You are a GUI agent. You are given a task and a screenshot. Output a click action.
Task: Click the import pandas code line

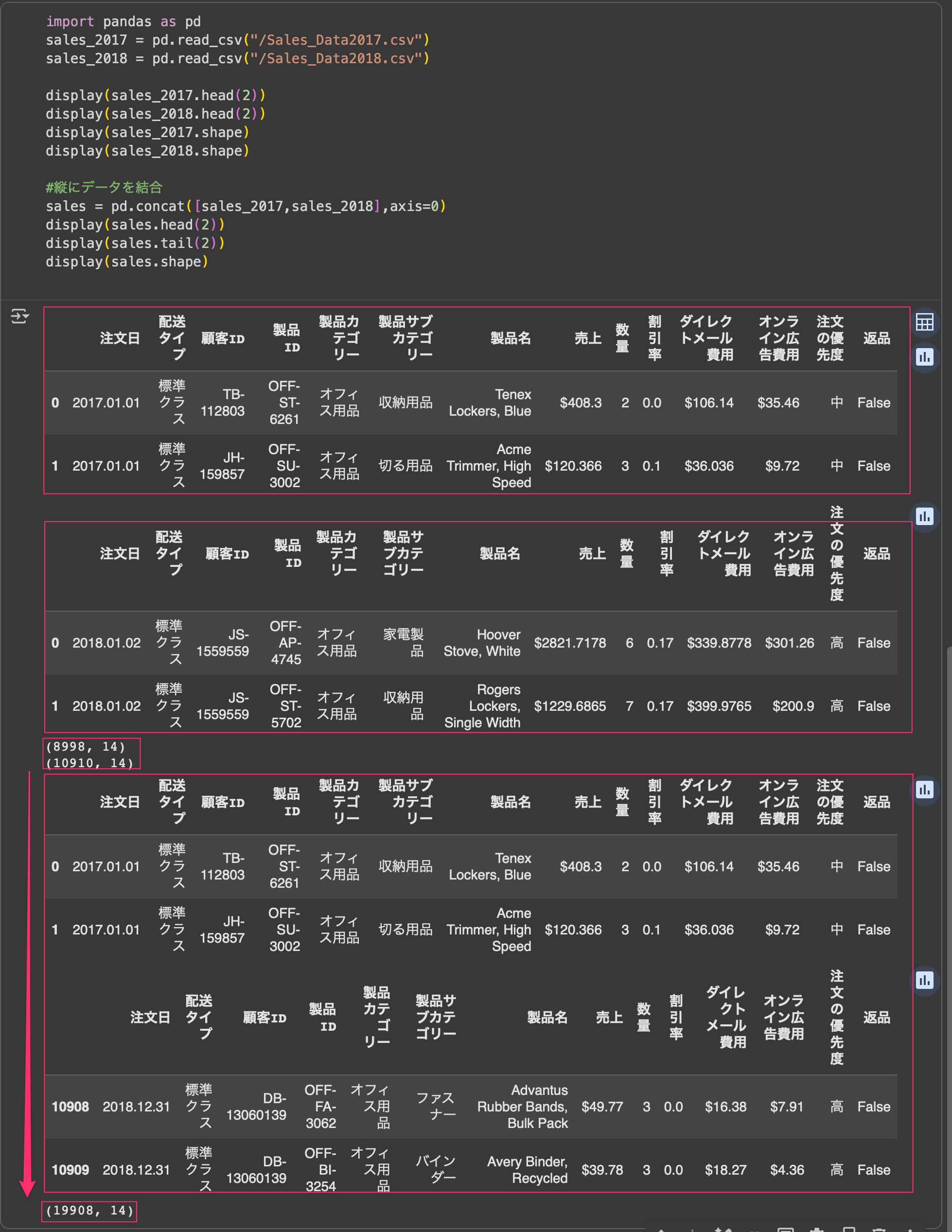[123, 21]
